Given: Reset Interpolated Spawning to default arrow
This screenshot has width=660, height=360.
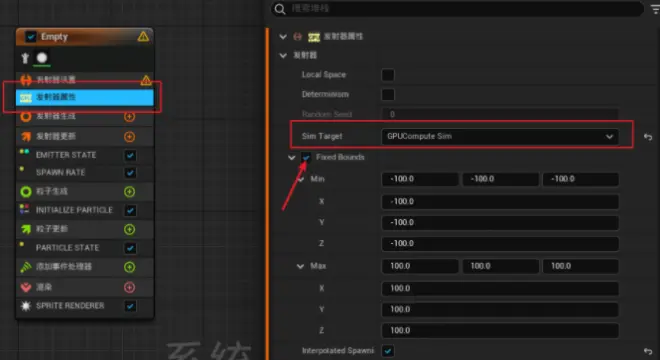Looking at the screenshot, I should coord(648,351).
